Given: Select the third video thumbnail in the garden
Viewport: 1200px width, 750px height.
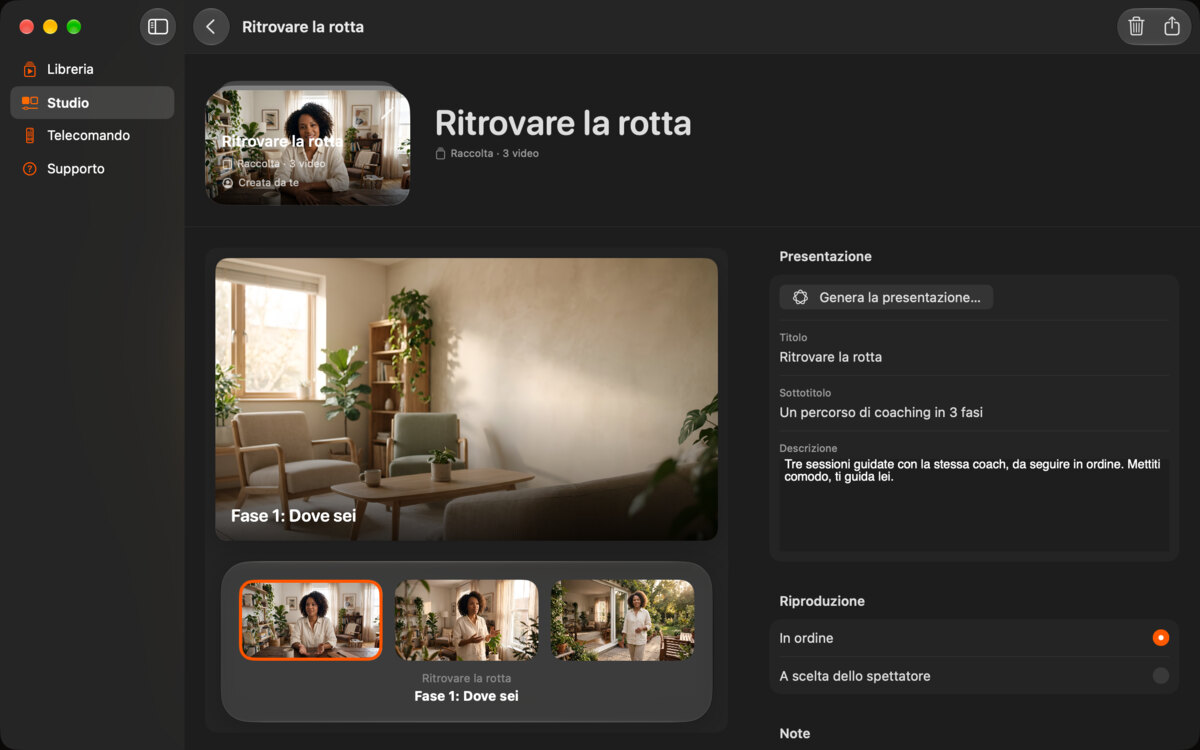Looking at the screenshot, I should (623, 620).
